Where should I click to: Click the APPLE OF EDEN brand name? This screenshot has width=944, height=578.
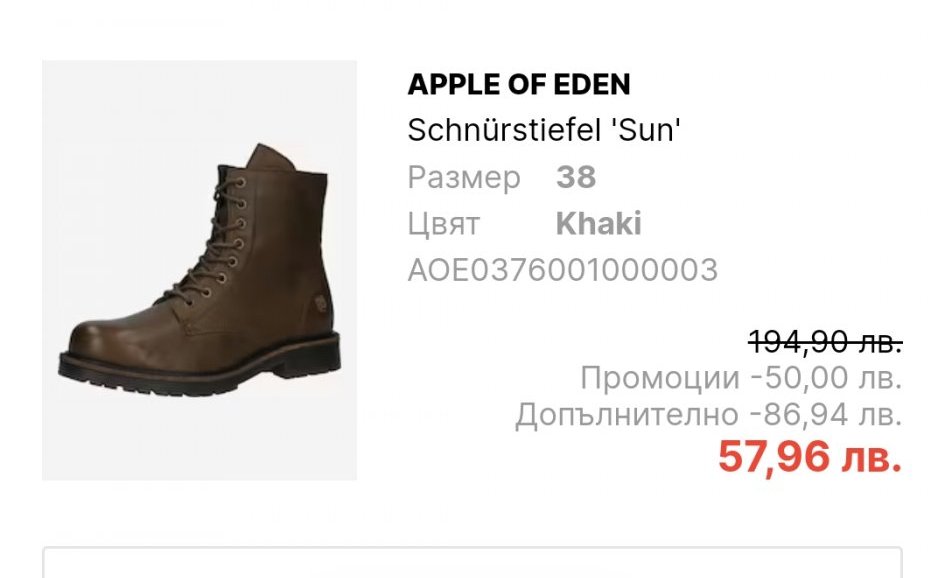pyautogui.click(x=519, y=84)
